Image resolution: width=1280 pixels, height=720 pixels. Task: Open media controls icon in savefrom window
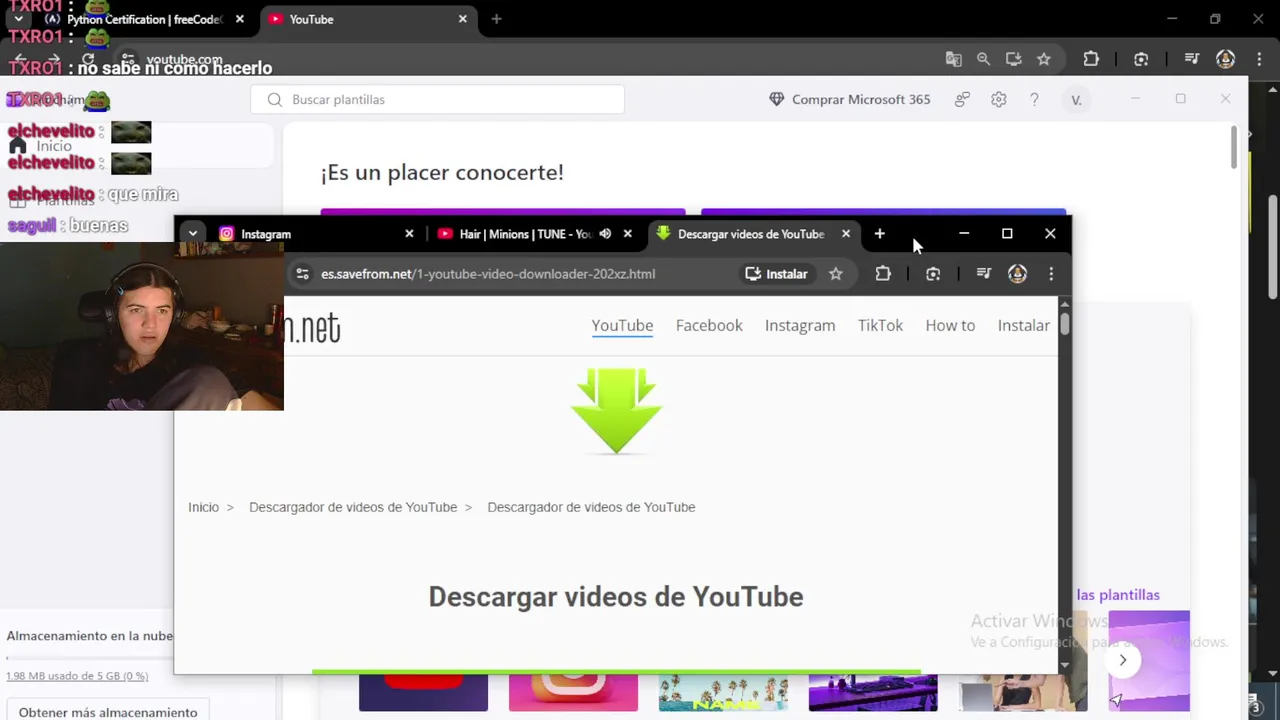[983, 274]
